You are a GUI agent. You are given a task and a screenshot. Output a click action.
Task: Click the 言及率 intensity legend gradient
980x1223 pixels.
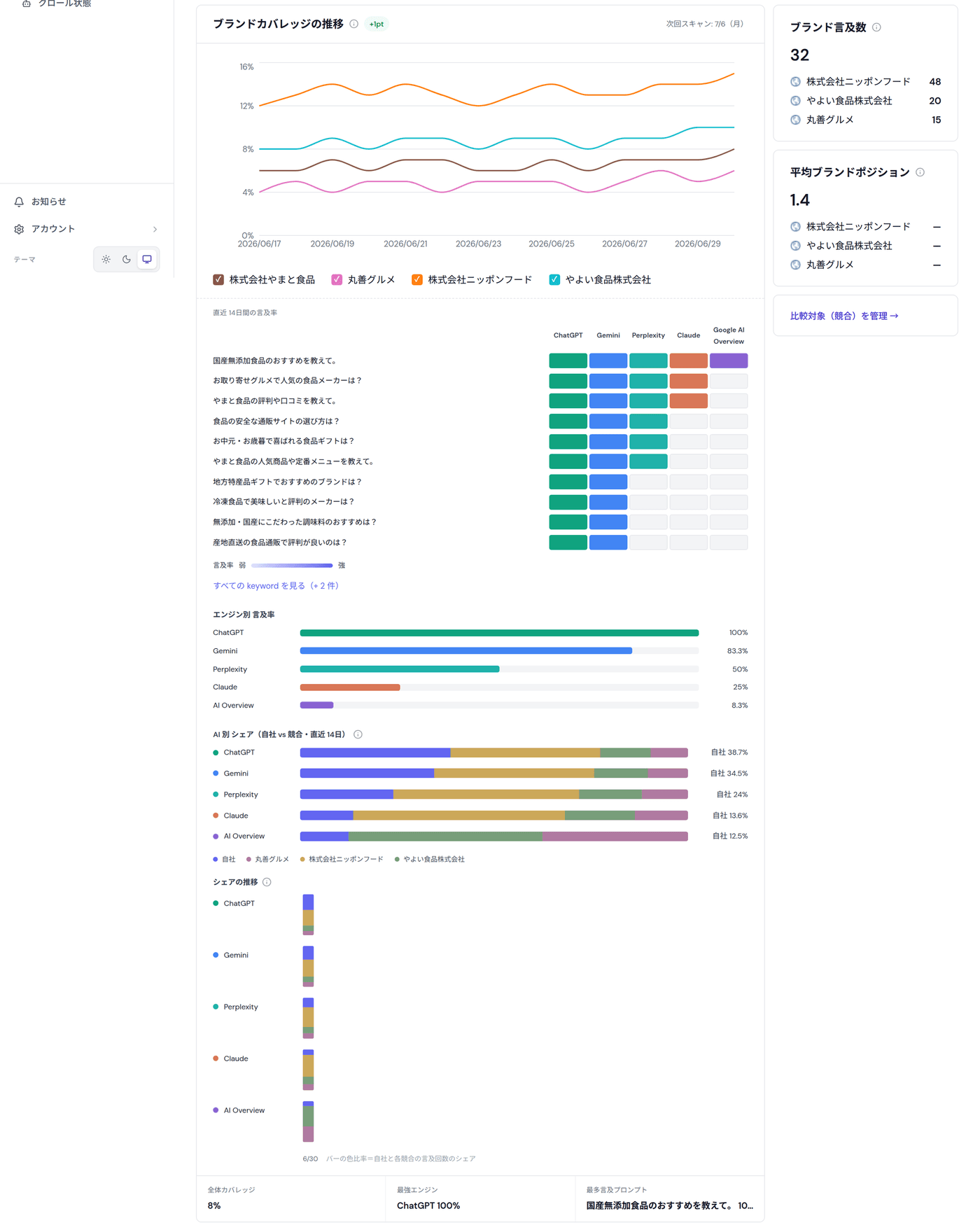click(x=292, y=566)
